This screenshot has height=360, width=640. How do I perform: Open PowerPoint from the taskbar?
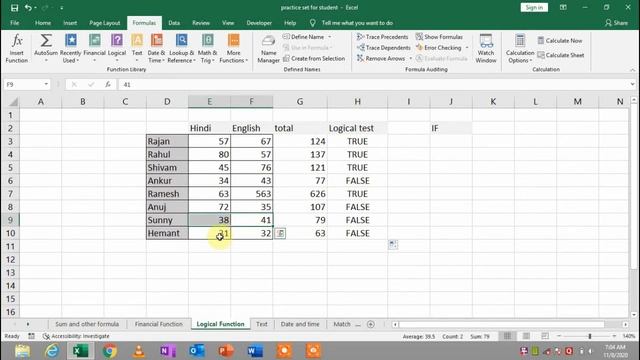pyautogui.click(x=226, y=351)
